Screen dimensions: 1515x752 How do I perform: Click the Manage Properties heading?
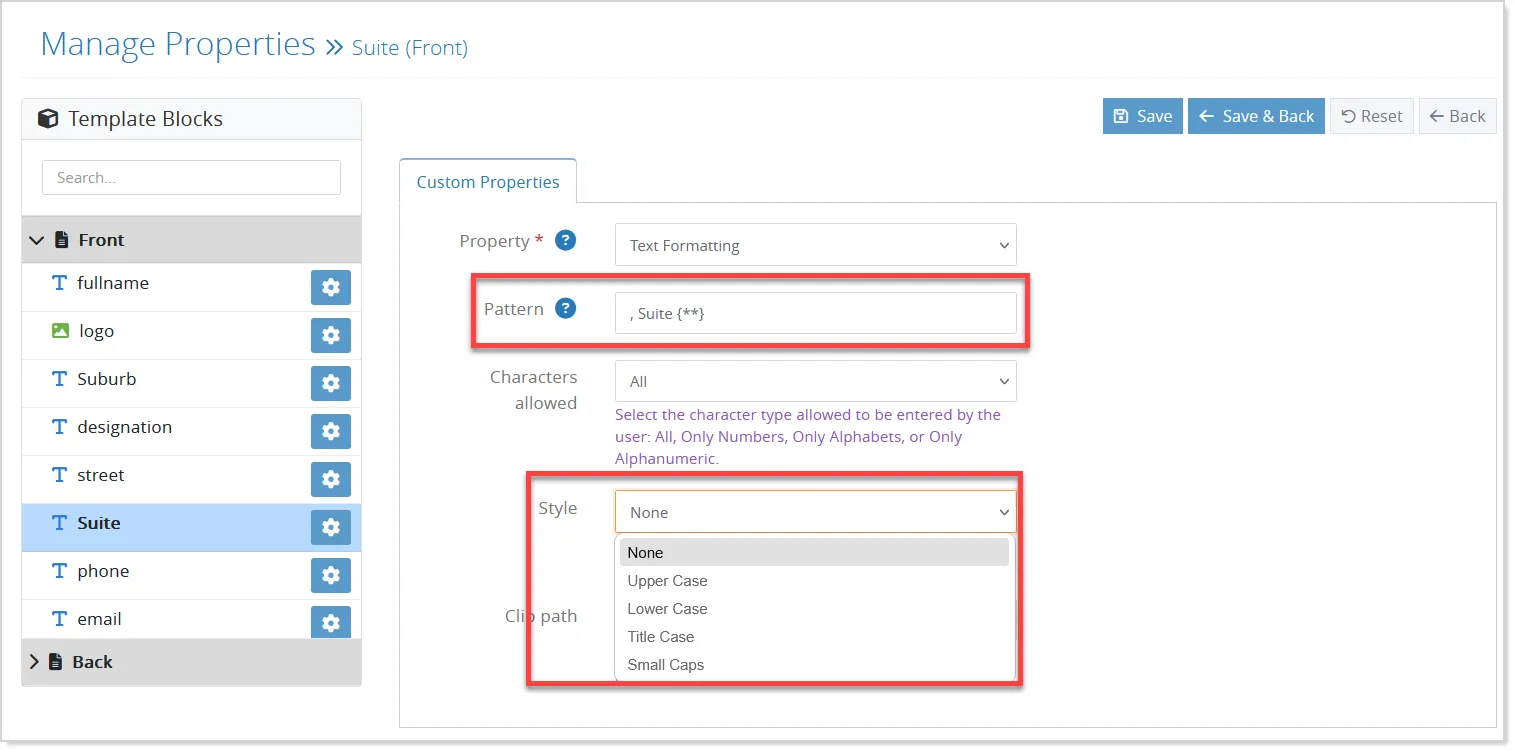(x=178, y=44)
